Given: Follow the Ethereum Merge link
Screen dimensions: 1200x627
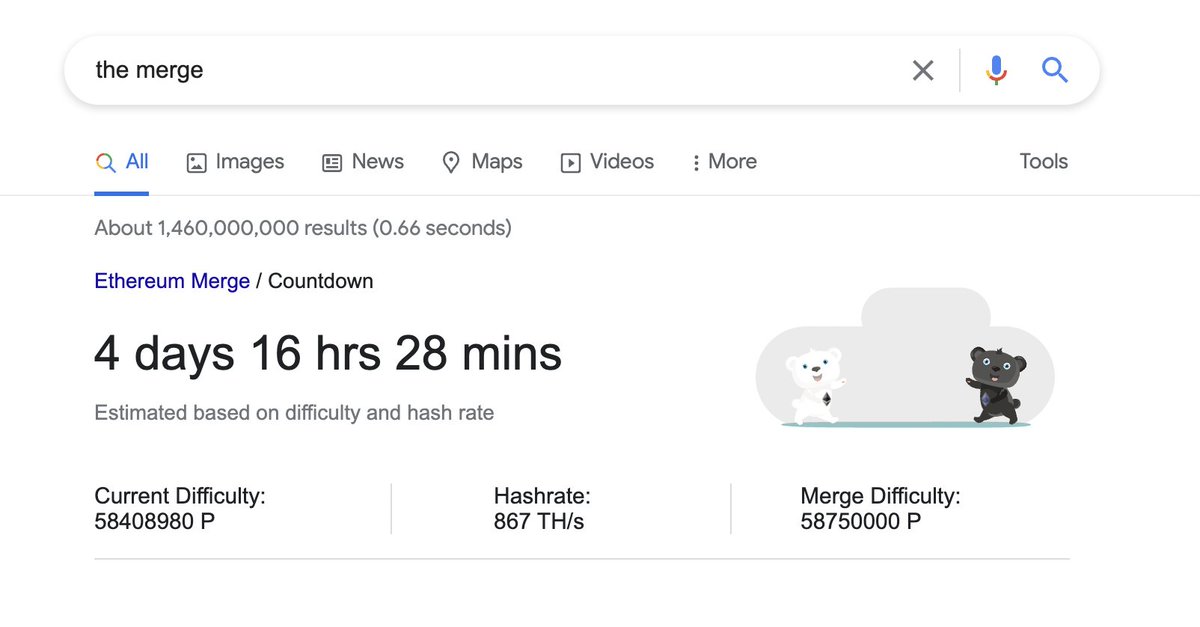Looking at the screenshot, I should (x=172, y=281).
